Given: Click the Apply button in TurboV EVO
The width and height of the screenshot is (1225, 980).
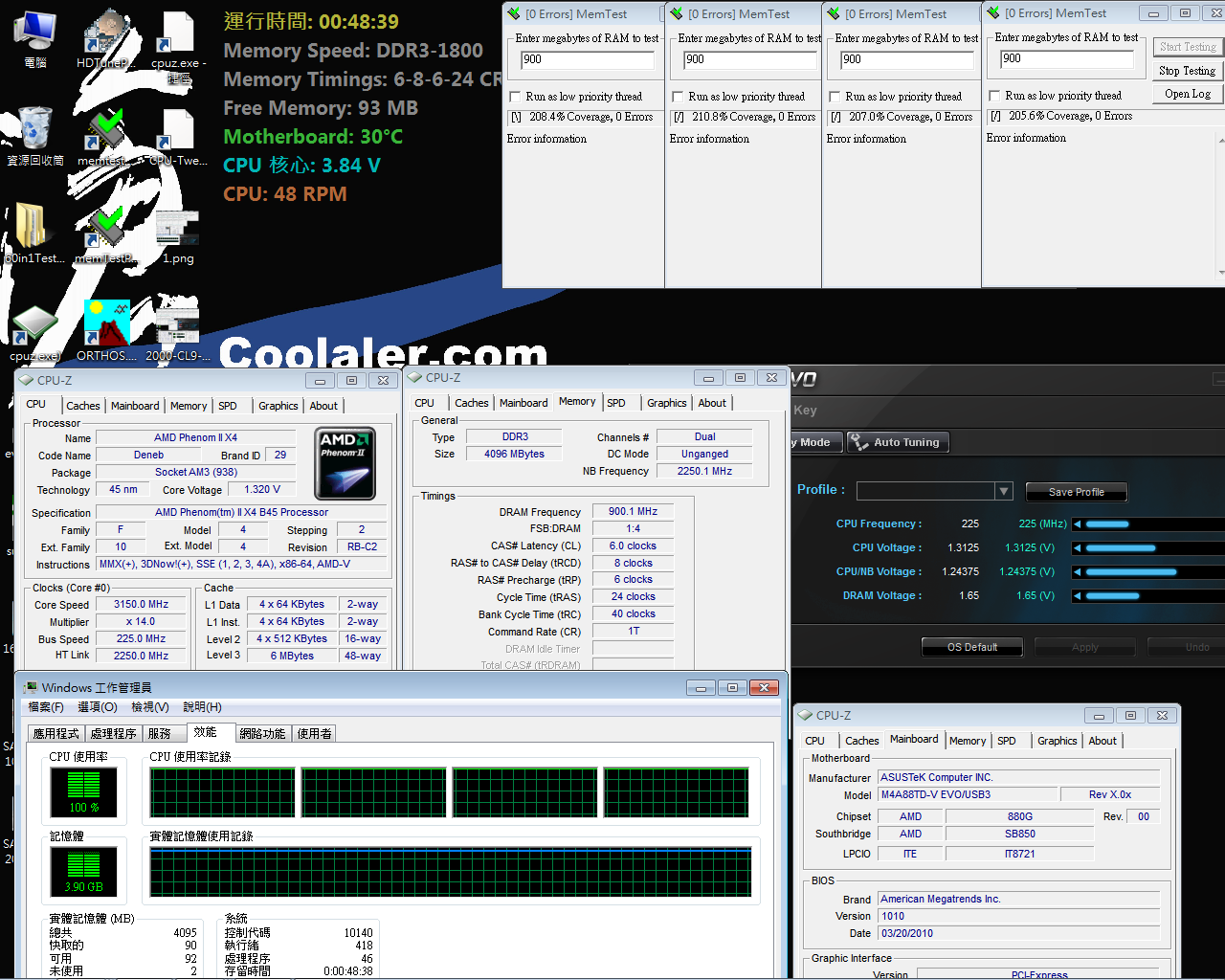Looking at the screenshot, I should point(1085,647).
